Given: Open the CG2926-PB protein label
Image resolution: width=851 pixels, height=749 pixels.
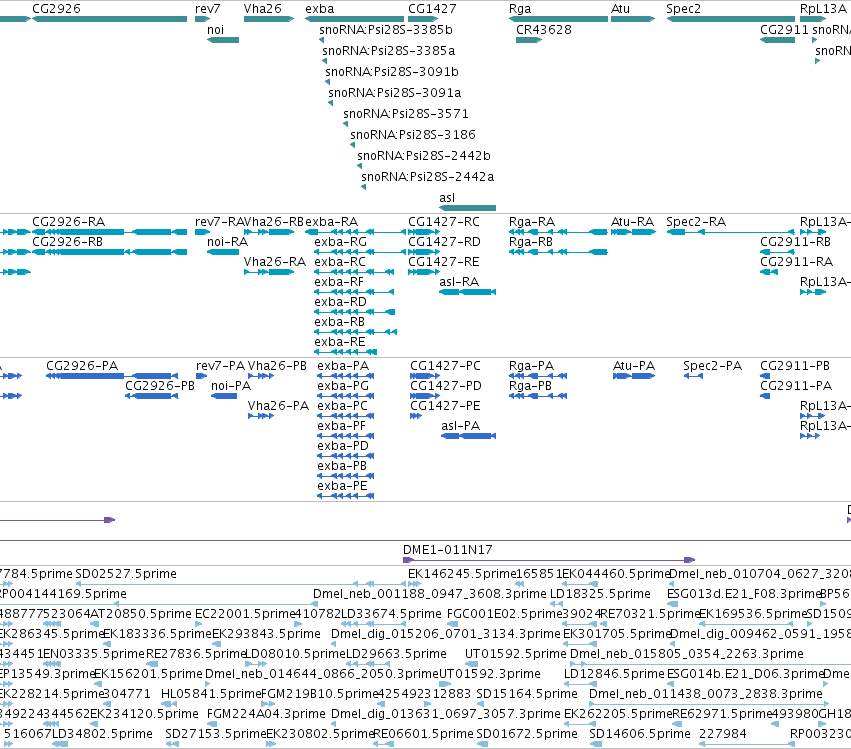Looking at the screenshot, I should click(160, 386).
